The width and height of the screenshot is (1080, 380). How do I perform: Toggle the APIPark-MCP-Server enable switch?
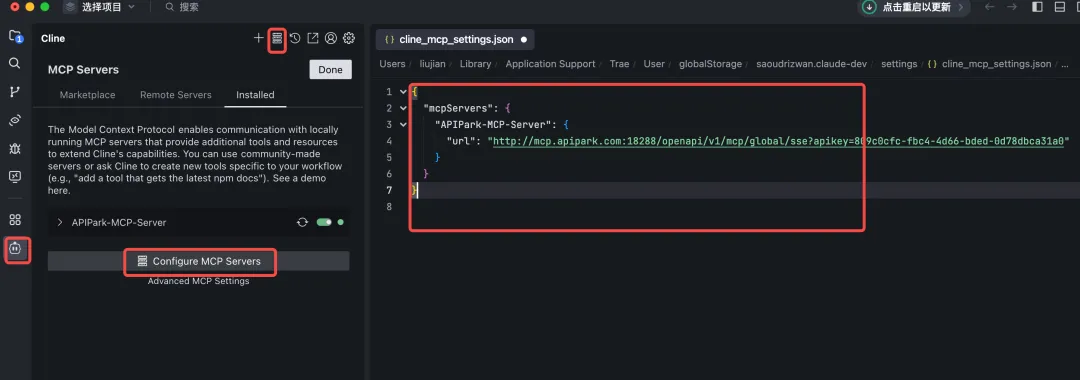click(x=324, y=222)
